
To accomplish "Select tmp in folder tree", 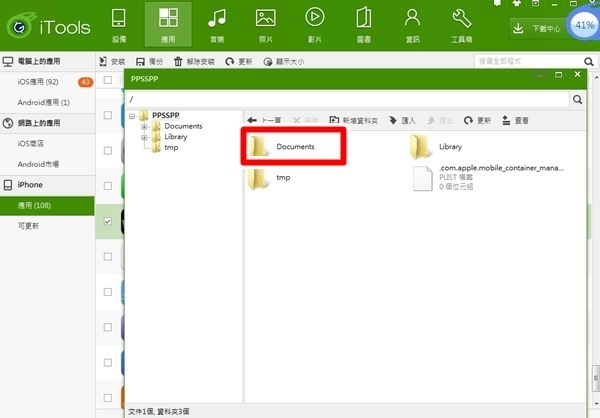I will [171, 147].
